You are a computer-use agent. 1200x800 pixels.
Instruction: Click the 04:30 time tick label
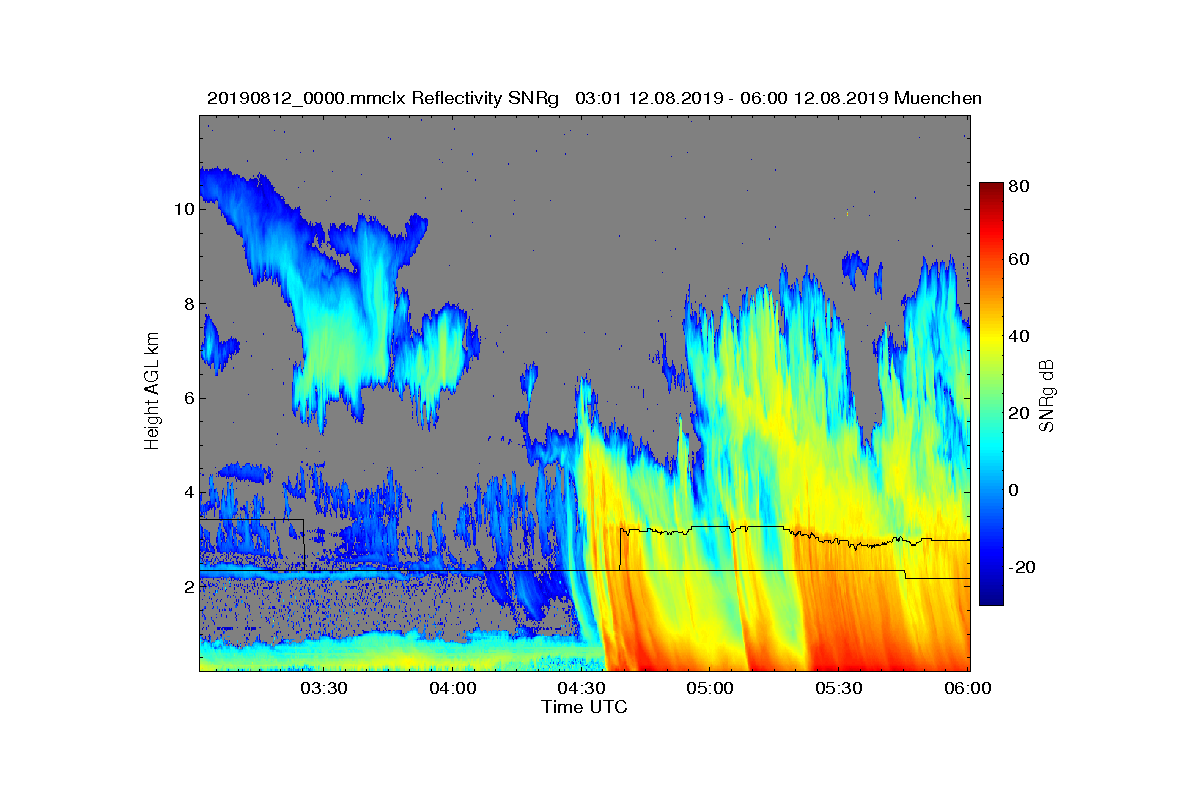click(x=581, y=689)
